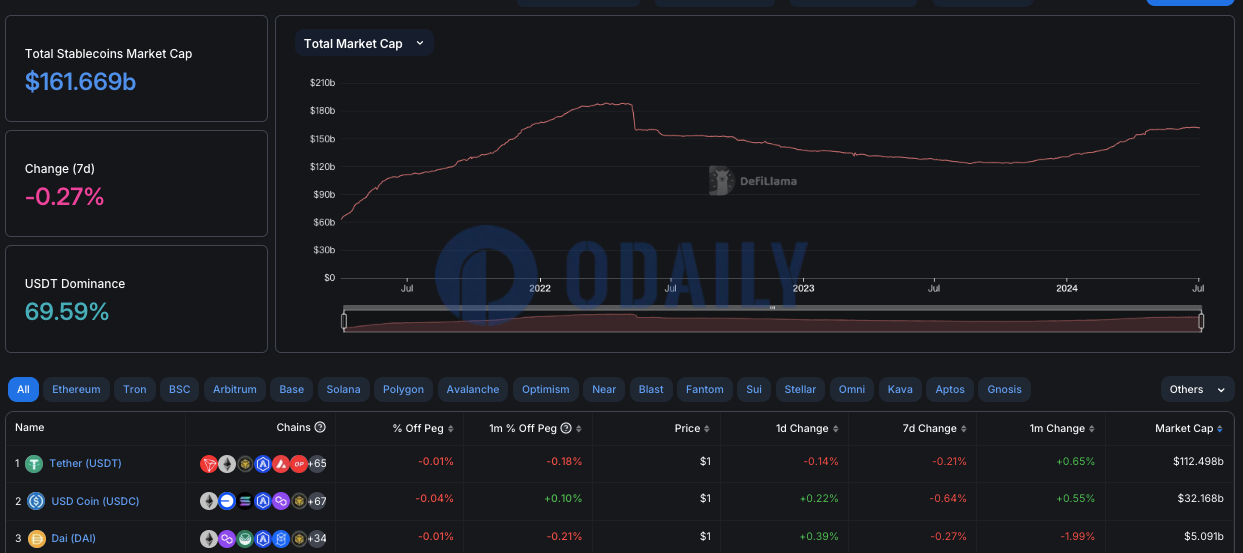Click the Dai coin logo icon
Screen dimensions: 1243x553
pyautogui.click(x=35, y=538)
